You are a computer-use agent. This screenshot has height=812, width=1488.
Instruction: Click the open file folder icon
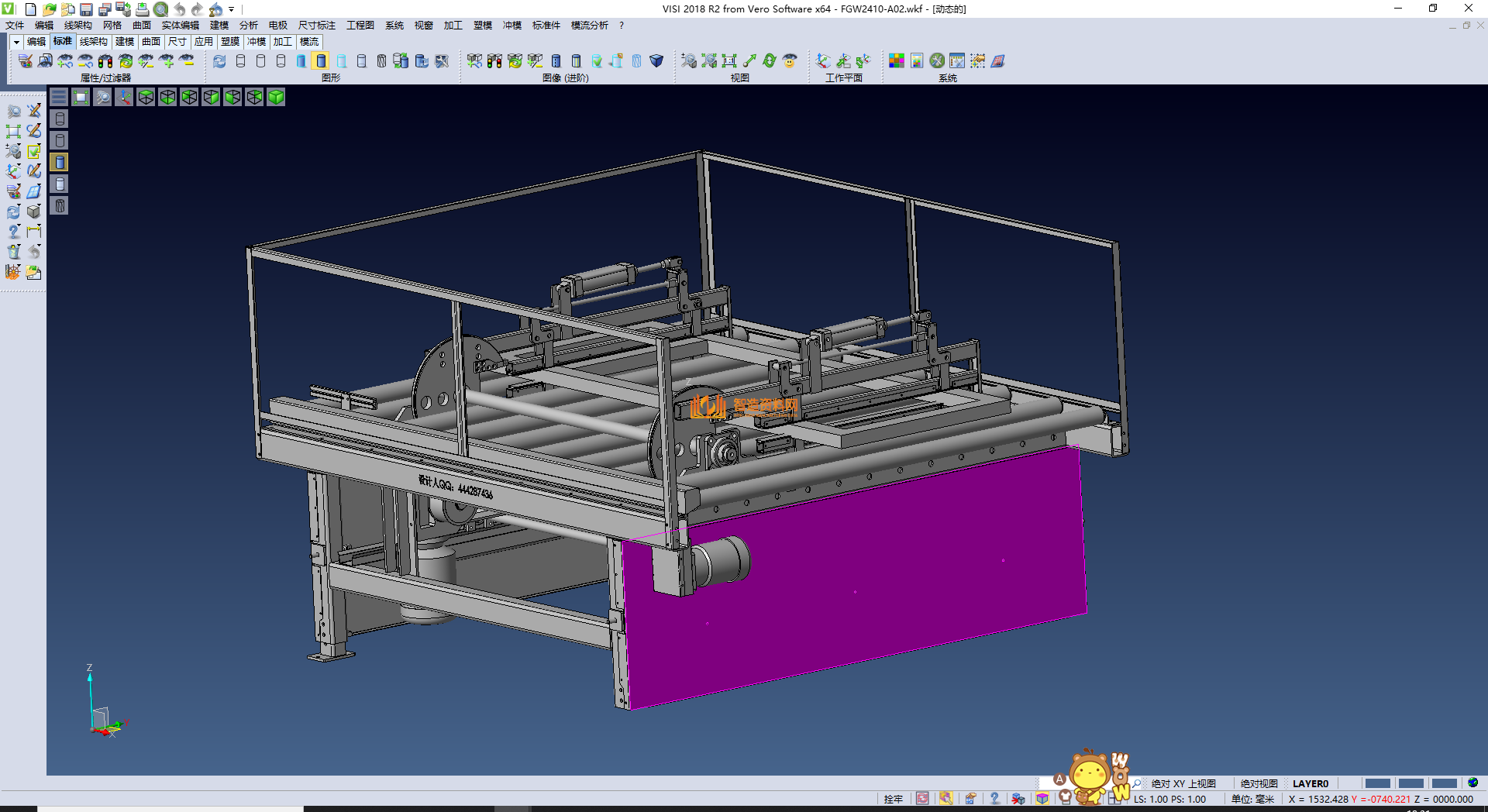49,9
